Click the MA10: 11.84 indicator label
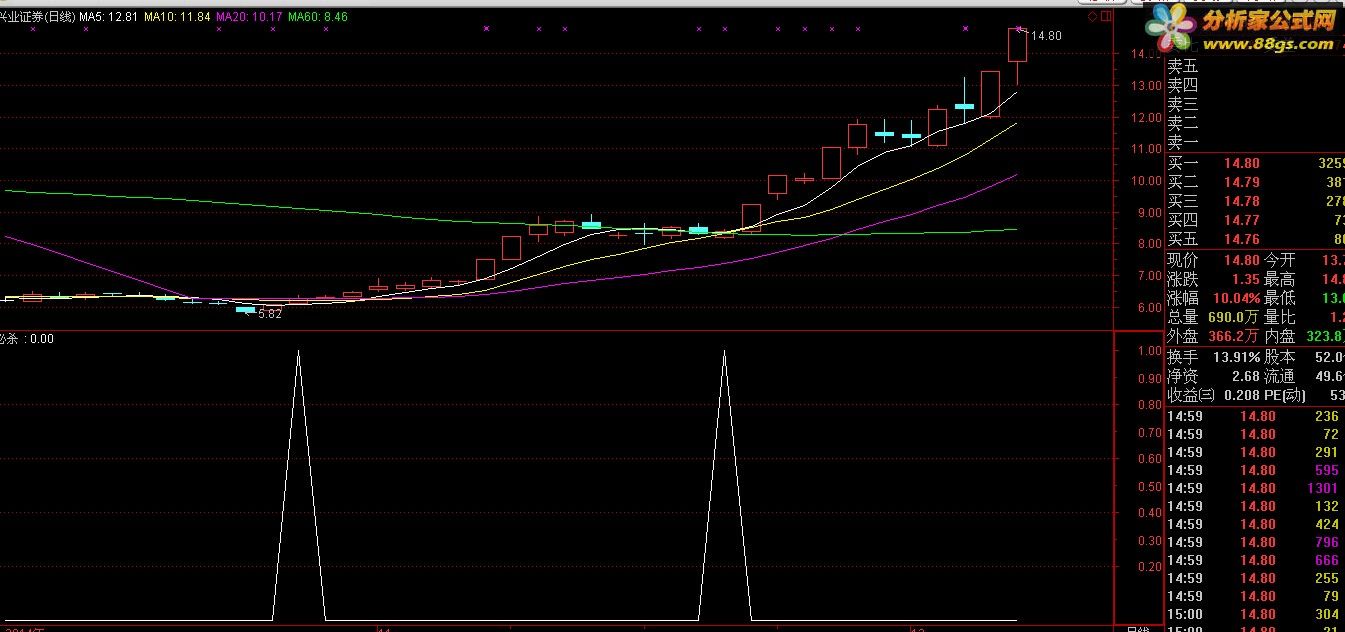1345x632 pixels. [x=177, y=17]
